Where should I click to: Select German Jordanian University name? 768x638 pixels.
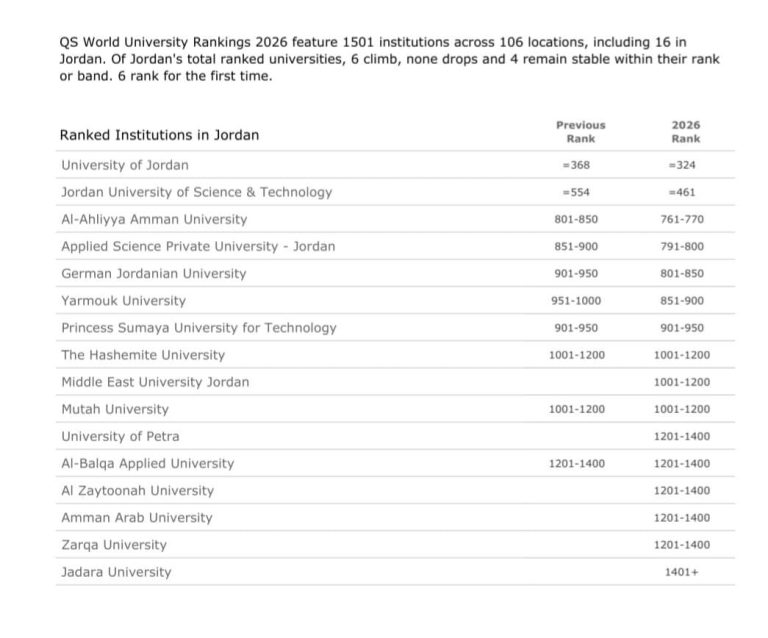(x=153, y=273)
